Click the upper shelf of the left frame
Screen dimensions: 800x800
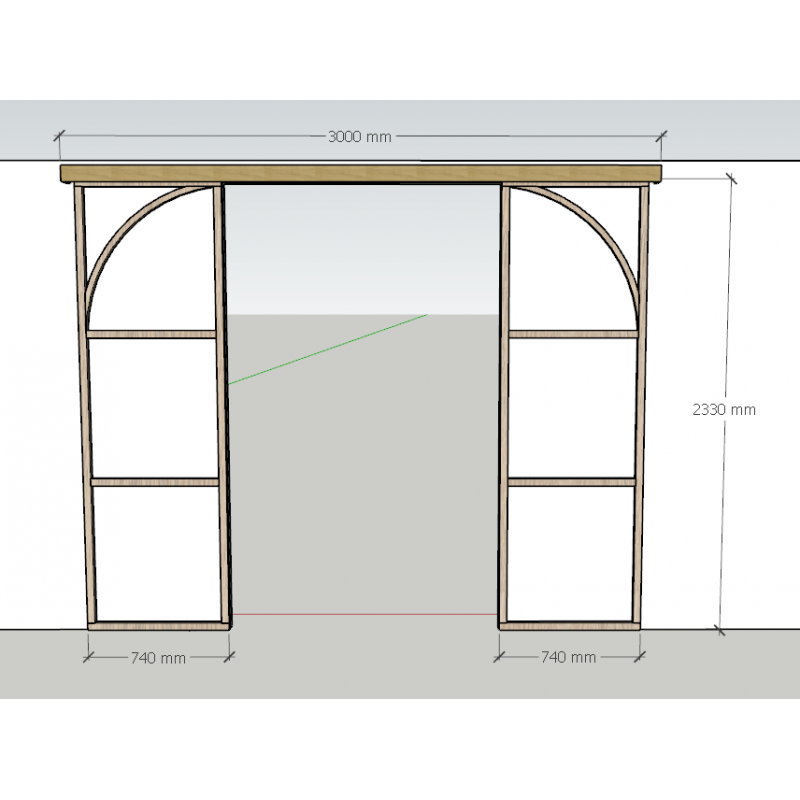152,334
